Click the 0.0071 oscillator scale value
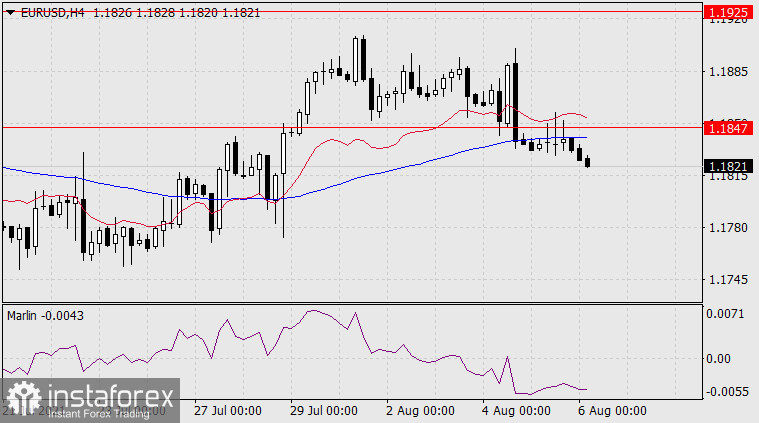This screenshot has height=423, width=759. 727,314
